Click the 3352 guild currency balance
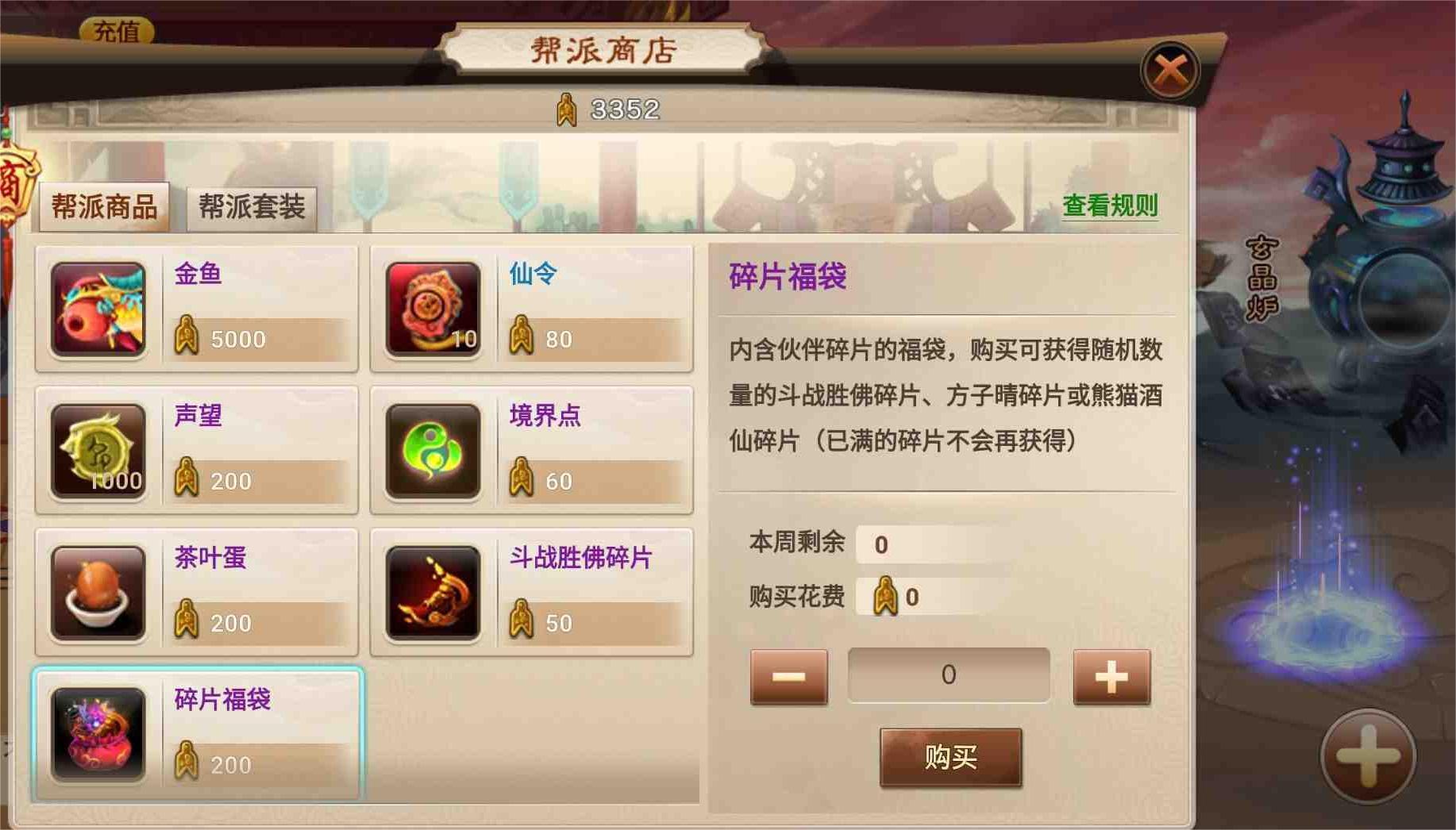The height and width of the screenshot is (830, 1456). tap(609, 110)
